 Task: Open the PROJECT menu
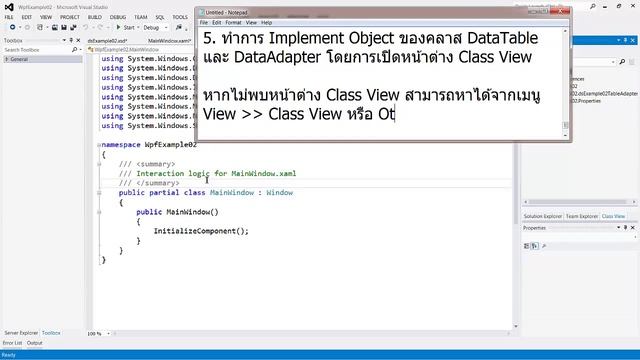pyautogui.click(x=70, y=17)
